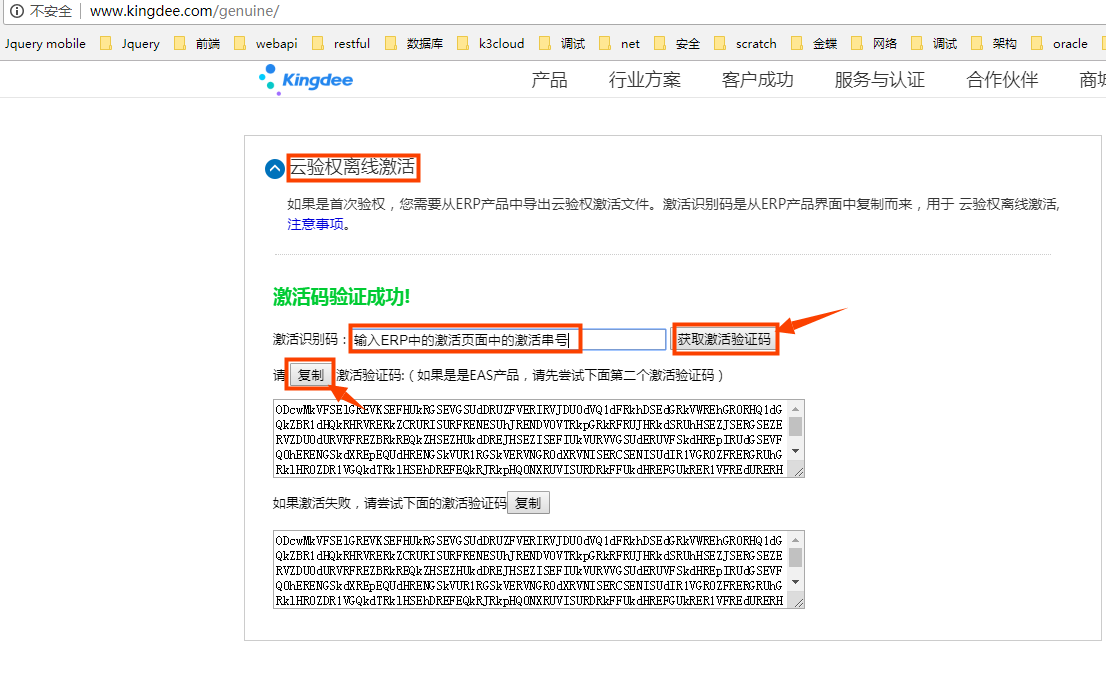Click down arrow of first textarea scrollbar

coord(796,451)
